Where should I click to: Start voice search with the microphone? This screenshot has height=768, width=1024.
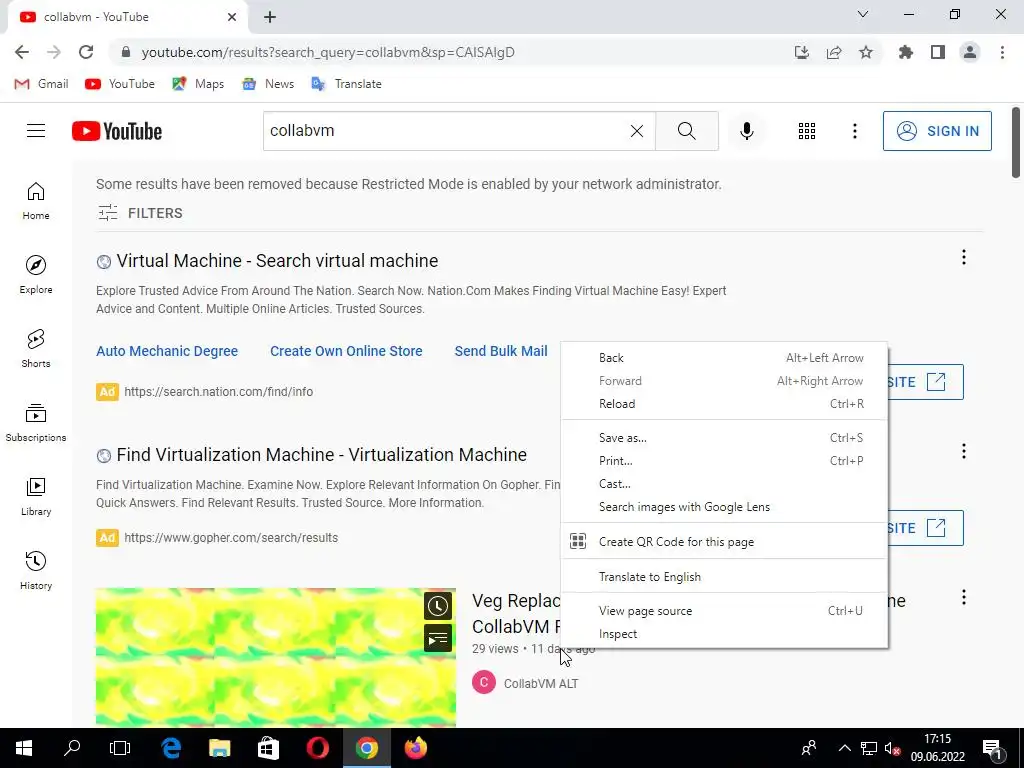746,131
